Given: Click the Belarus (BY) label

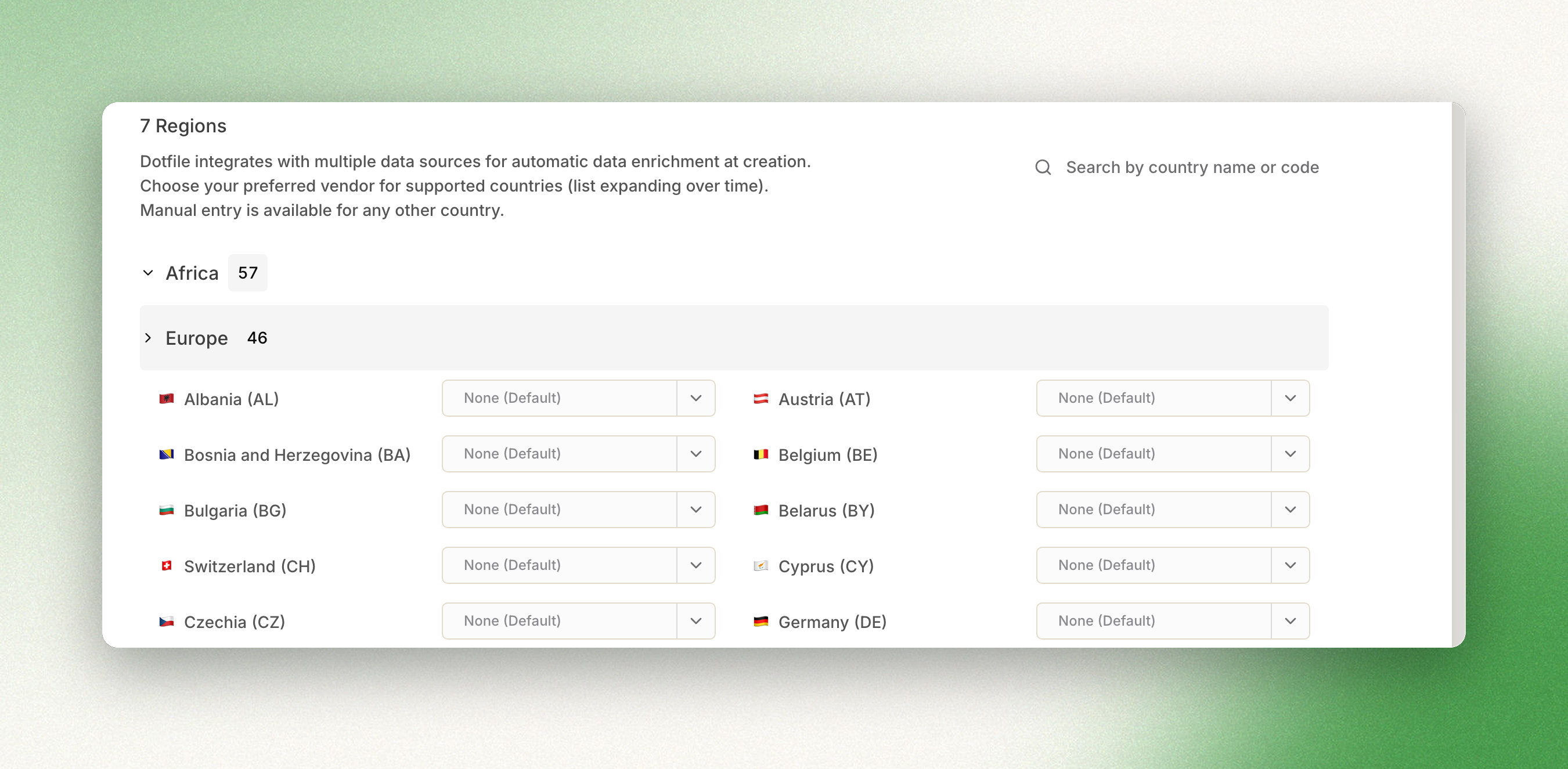Looking at the screenshot, I should coord(826,510).
